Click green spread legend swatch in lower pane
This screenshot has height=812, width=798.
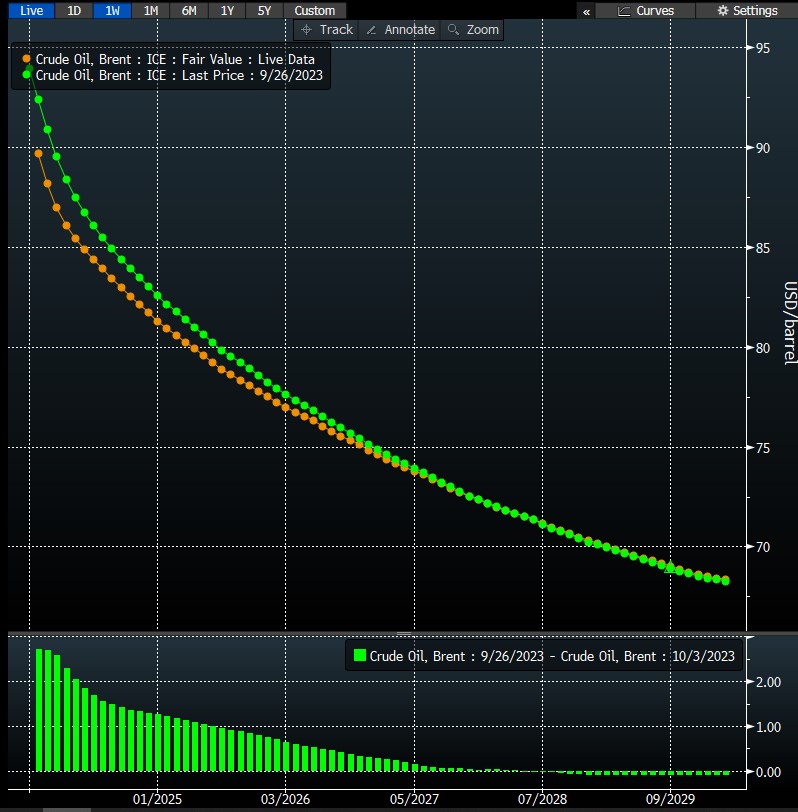point(359,656)
